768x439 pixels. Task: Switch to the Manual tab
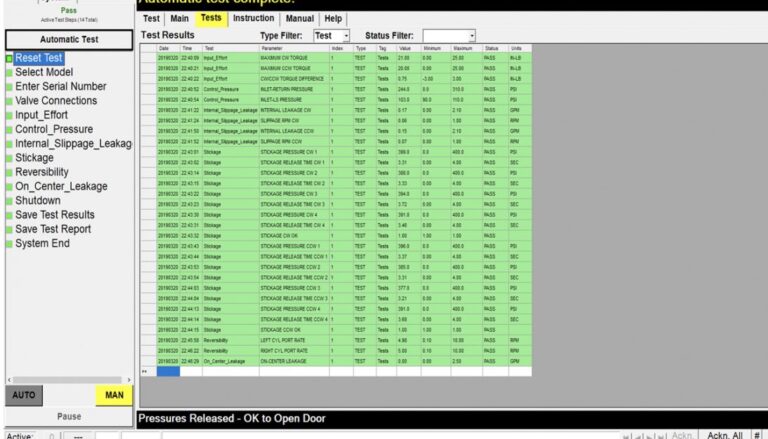tap(299, 18)
